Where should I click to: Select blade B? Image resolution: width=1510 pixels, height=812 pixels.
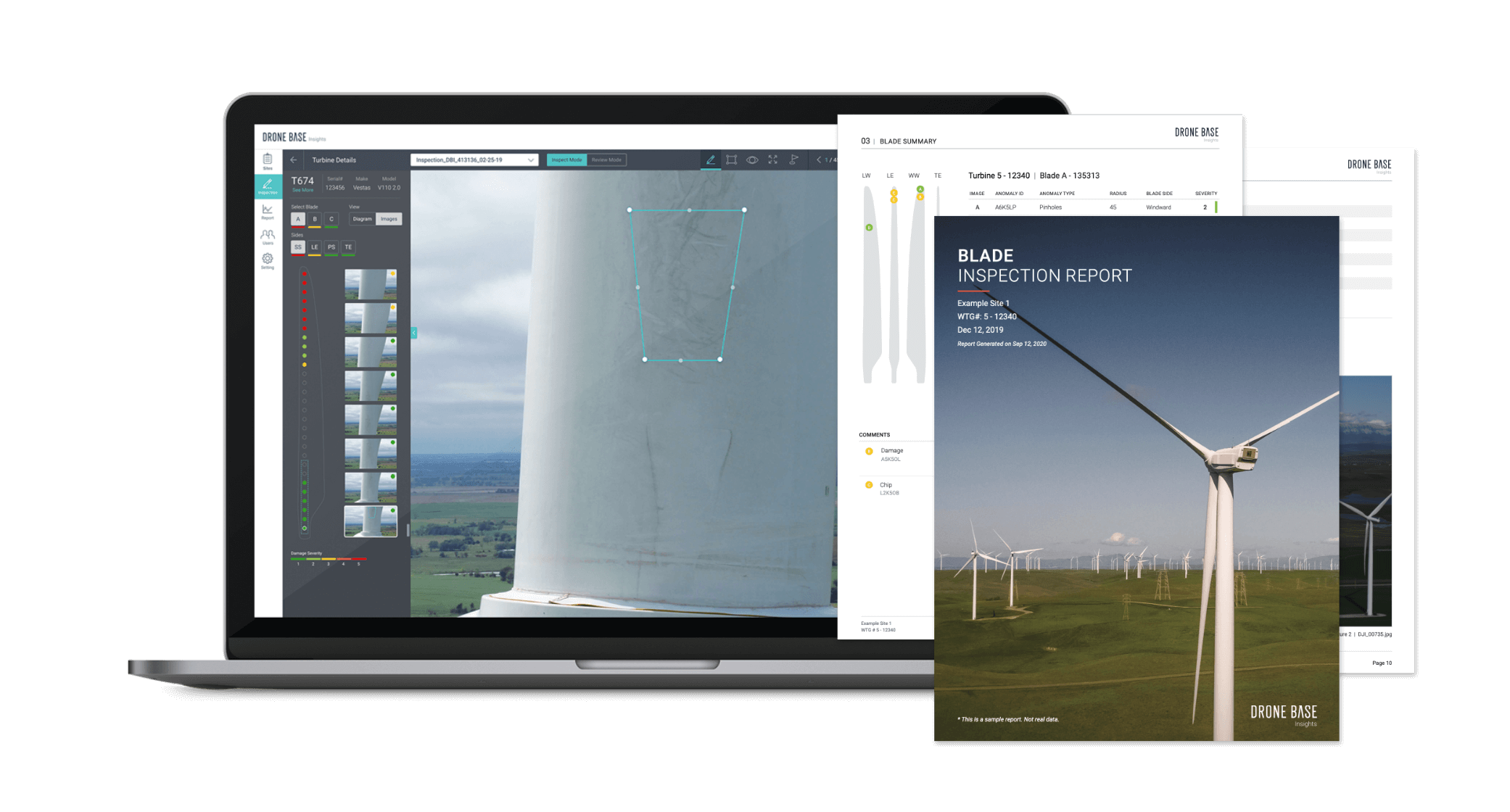click(315, 219)
